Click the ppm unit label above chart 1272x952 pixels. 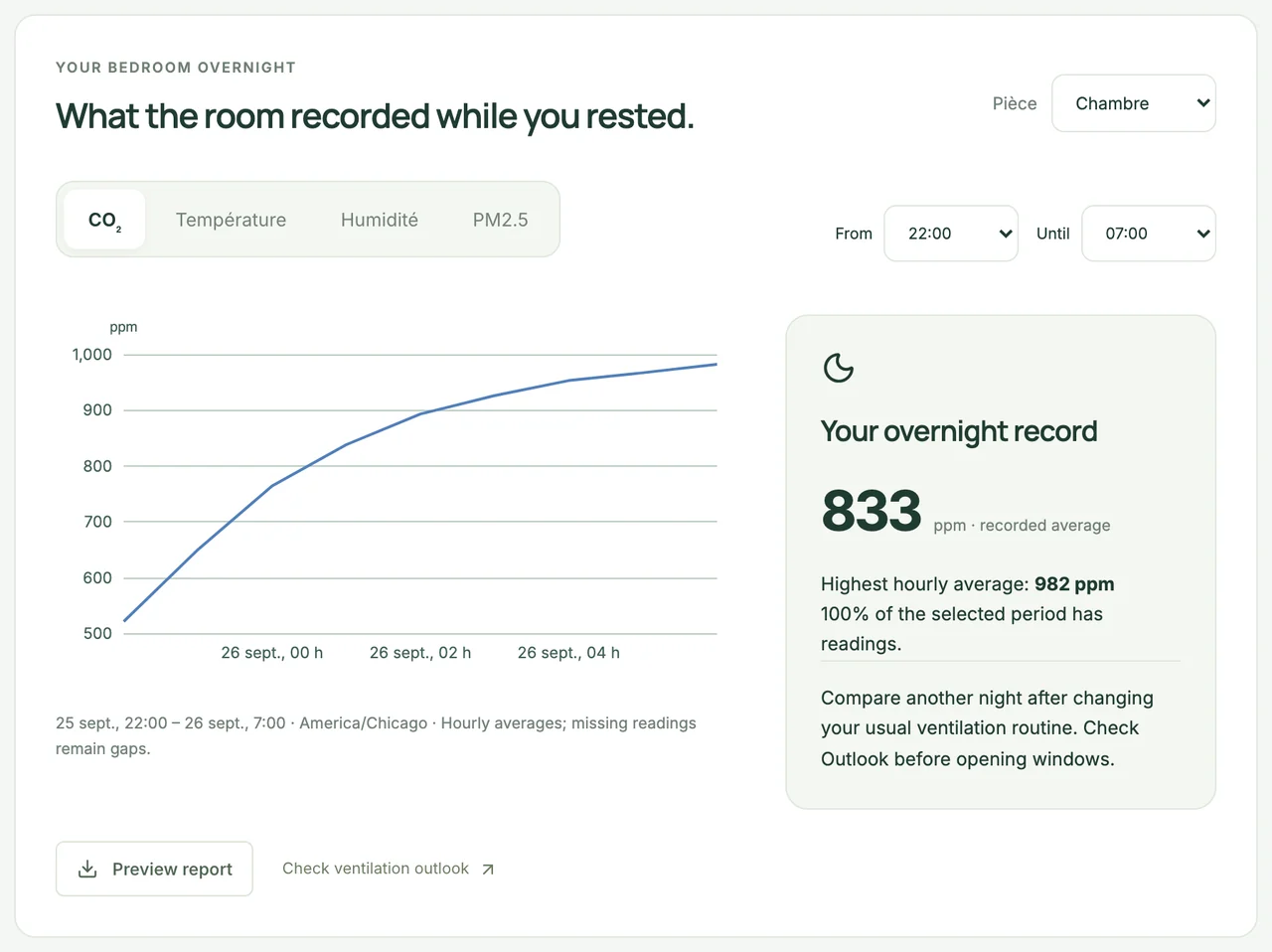(x=123, y=327)
